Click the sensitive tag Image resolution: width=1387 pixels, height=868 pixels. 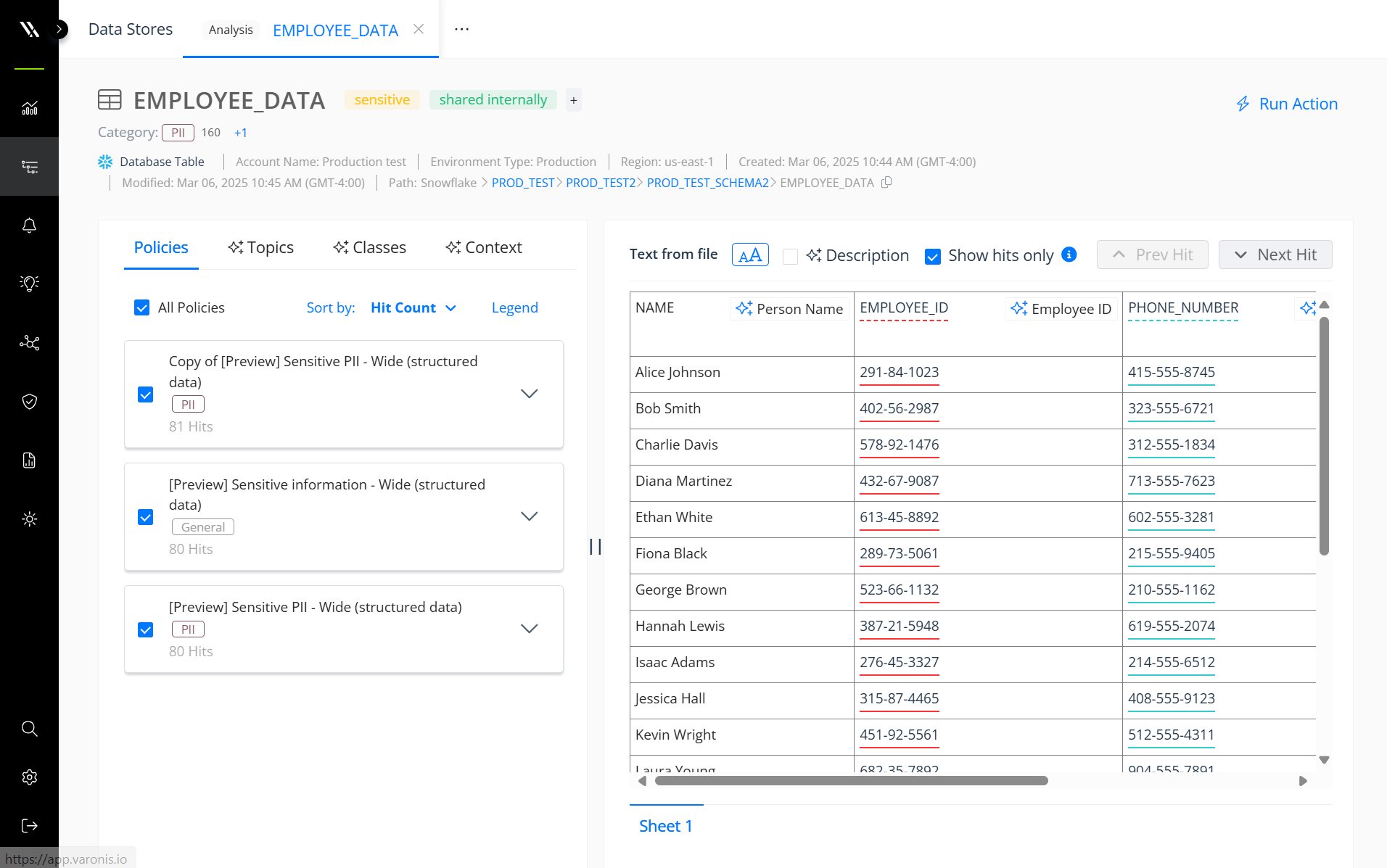(382, 100)
